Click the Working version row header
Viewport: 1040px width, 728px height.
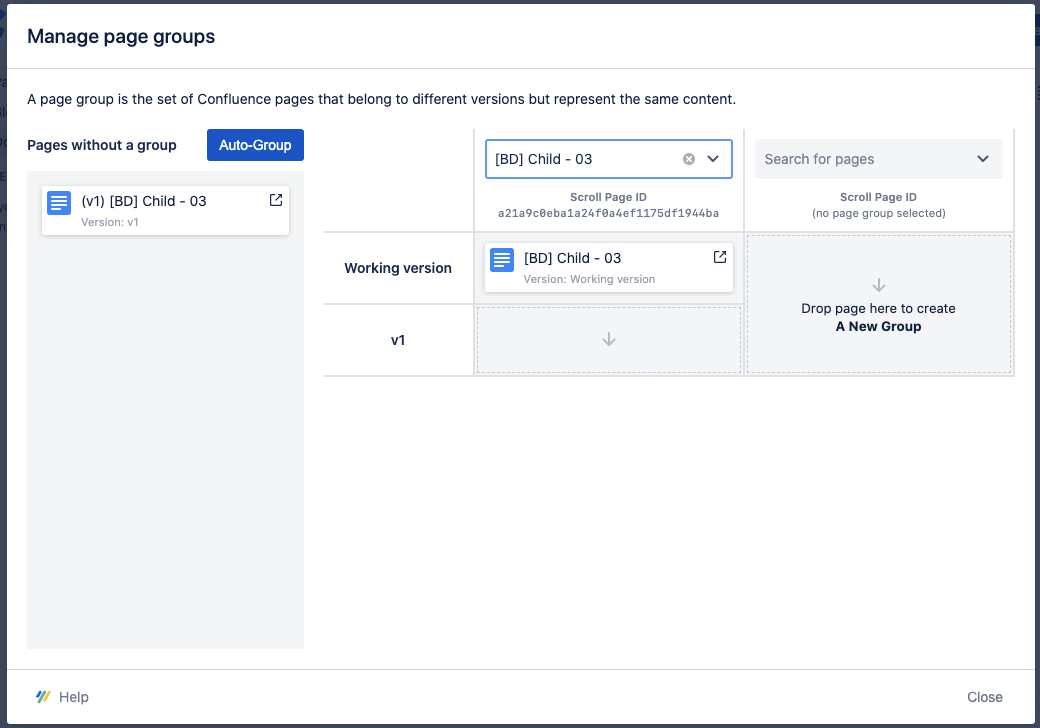(x=398, y=268)
